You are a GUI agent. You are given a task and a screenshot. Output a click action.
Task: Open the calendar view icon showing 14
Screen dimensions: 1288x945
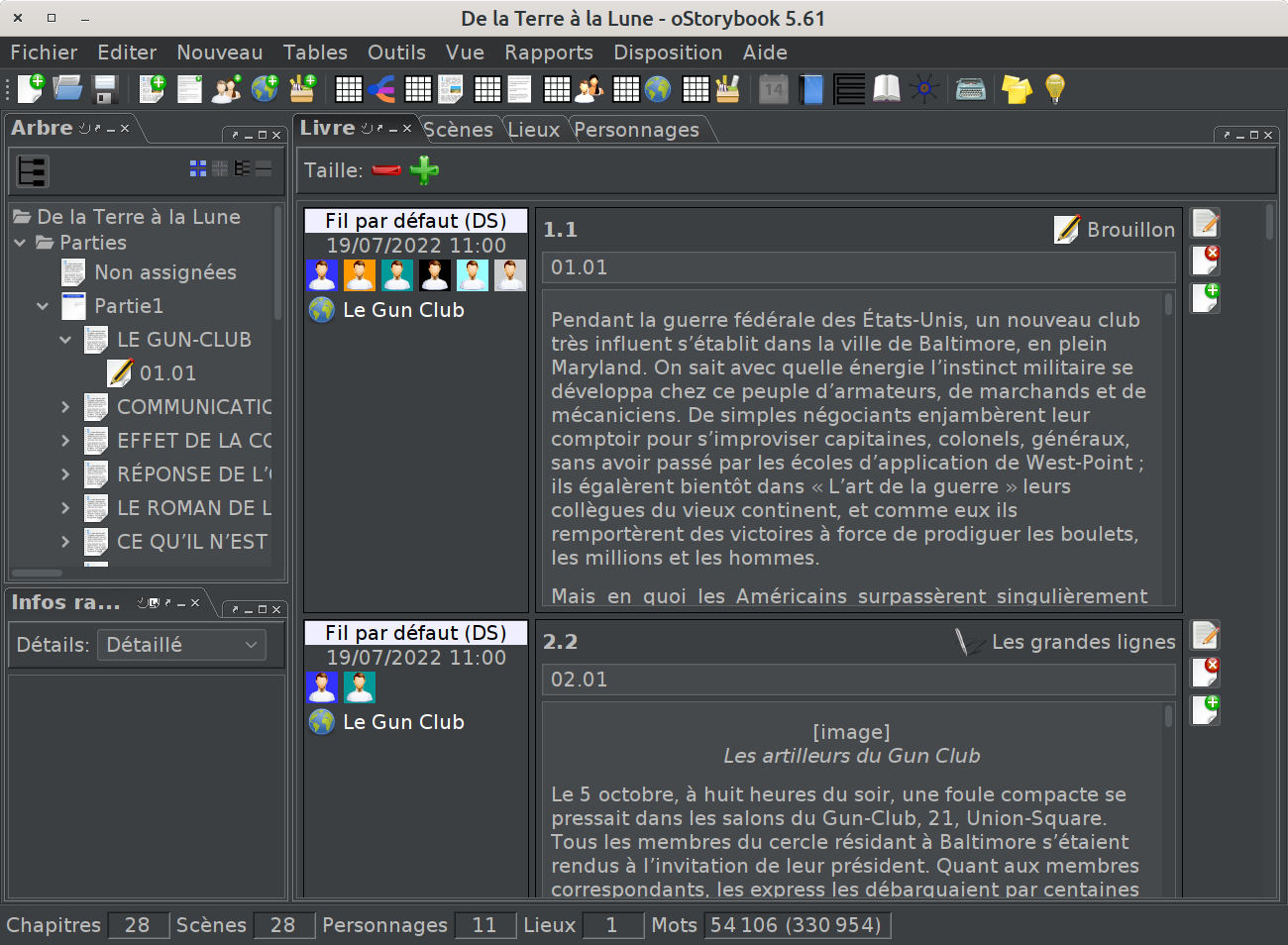pos(773,89)
